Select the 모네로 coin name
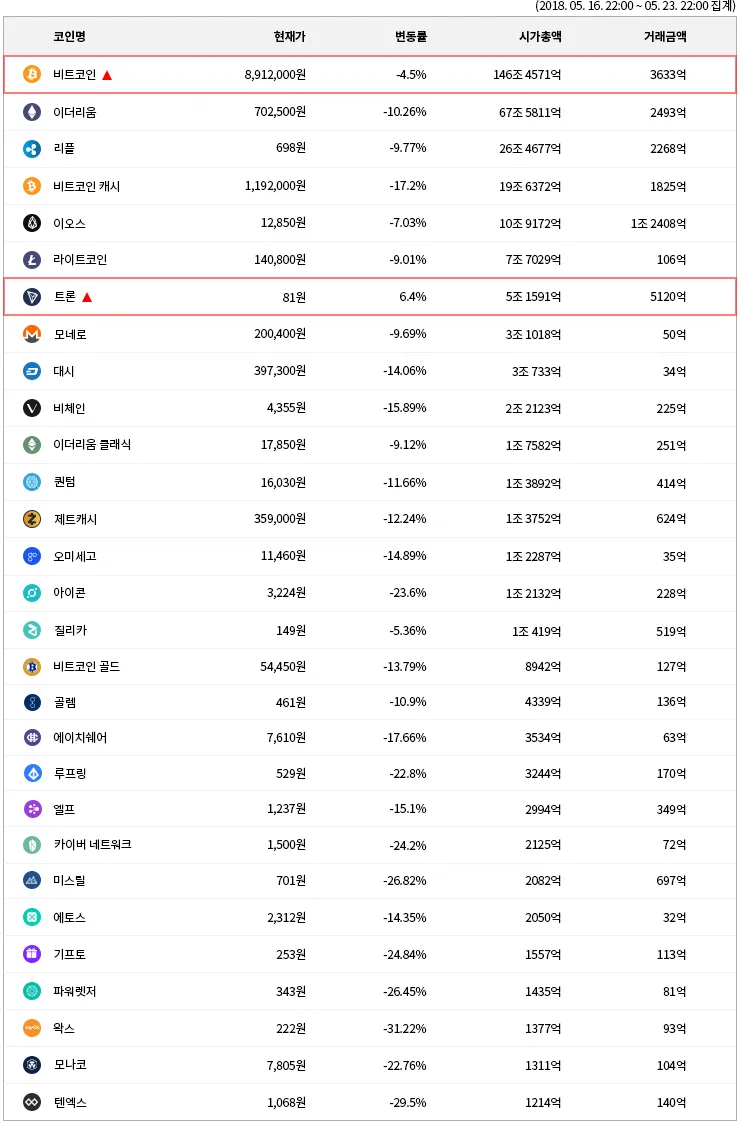This screenshot has height=1123, width=740. tap(69, 334)
